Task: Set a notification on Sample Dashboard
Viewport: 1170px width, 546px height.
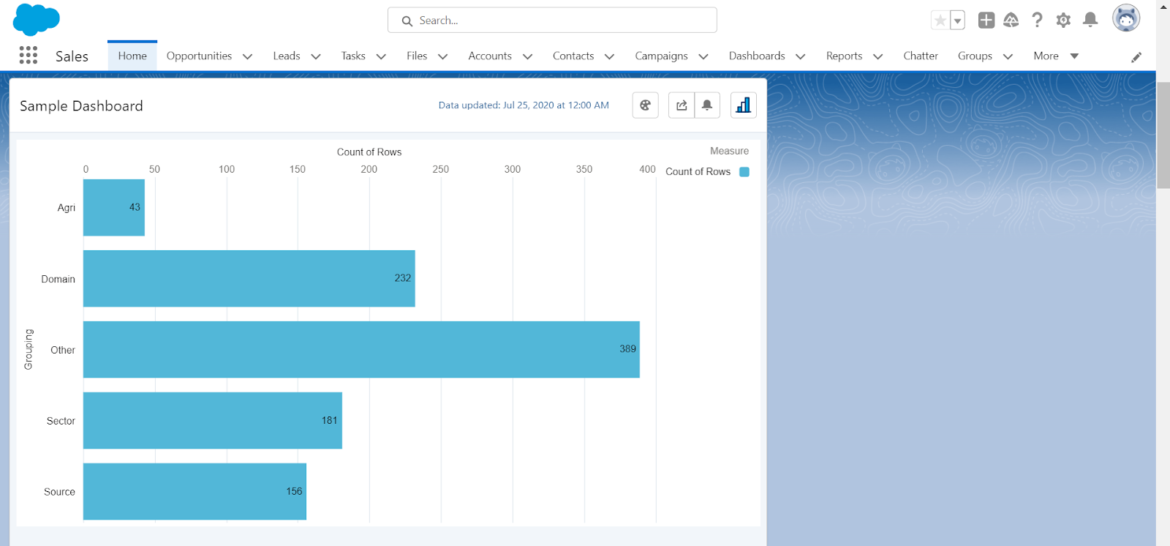Action: pos(707,106)
